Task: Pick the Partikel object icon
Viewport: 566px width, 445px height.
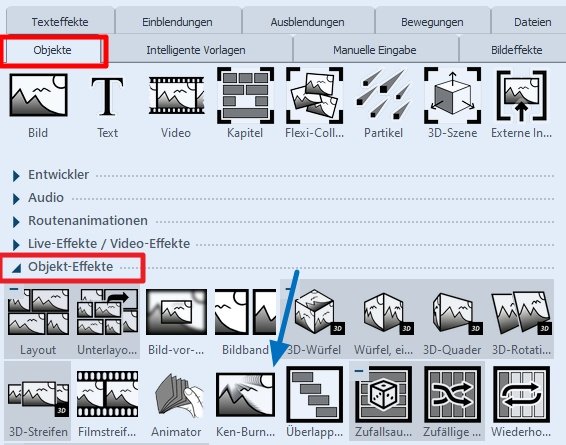Action: click(383, 95)
